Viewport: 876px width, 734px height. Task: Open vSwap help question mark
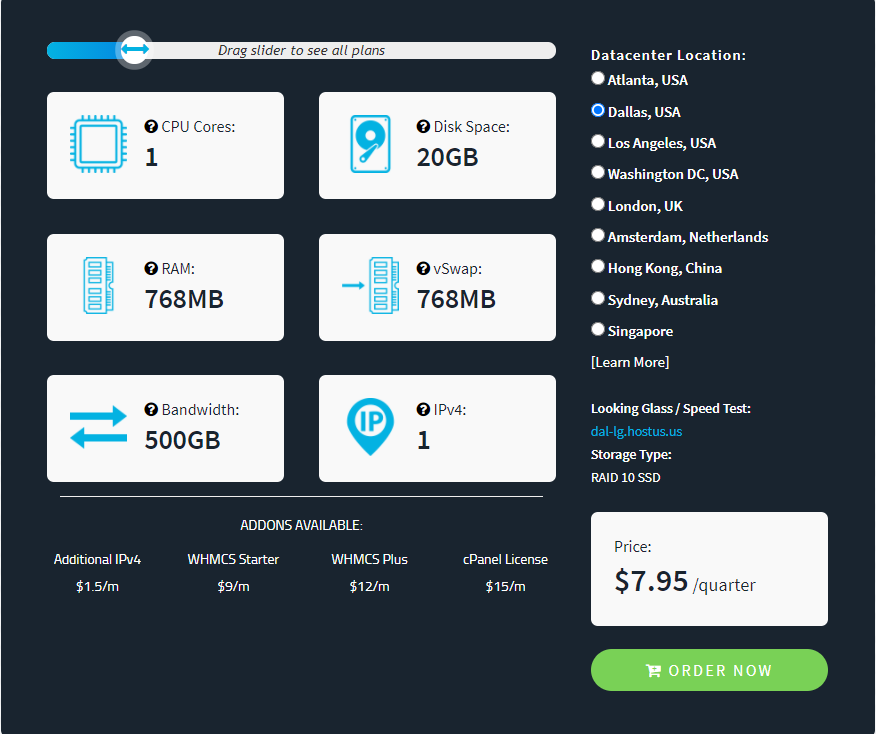423,268
